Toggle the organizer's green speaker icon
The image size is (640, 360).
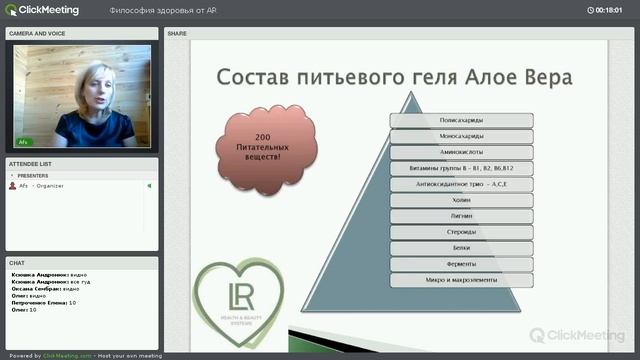149,186
